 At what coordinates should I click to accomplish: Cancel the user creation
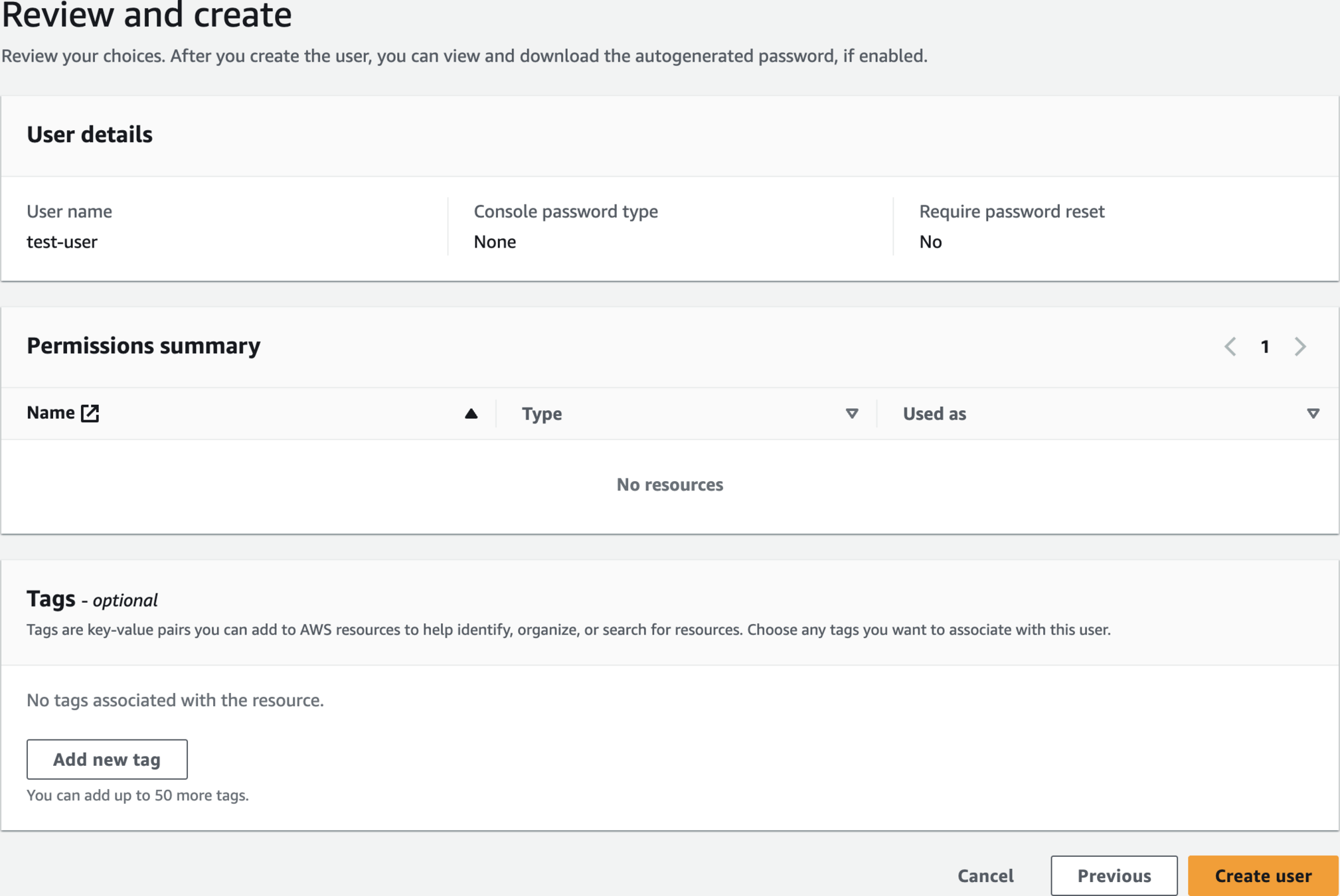985,875
